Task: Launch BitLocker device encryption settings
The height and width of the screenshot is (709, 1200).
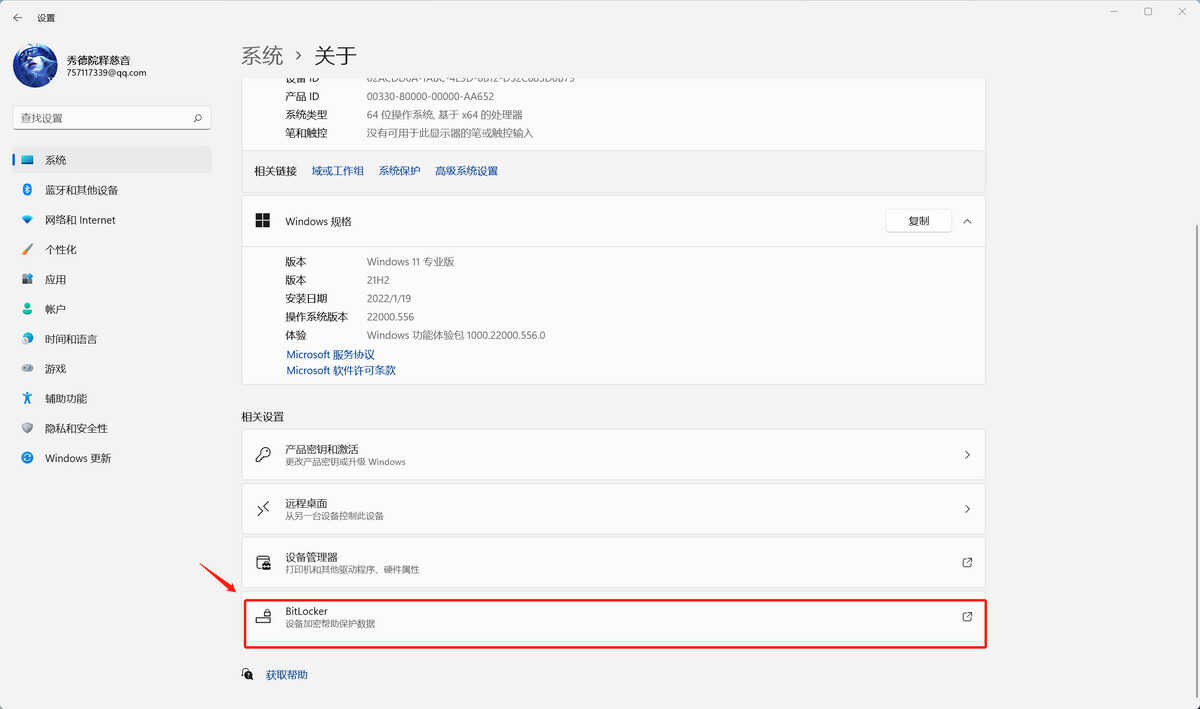Action: (613, 618)
